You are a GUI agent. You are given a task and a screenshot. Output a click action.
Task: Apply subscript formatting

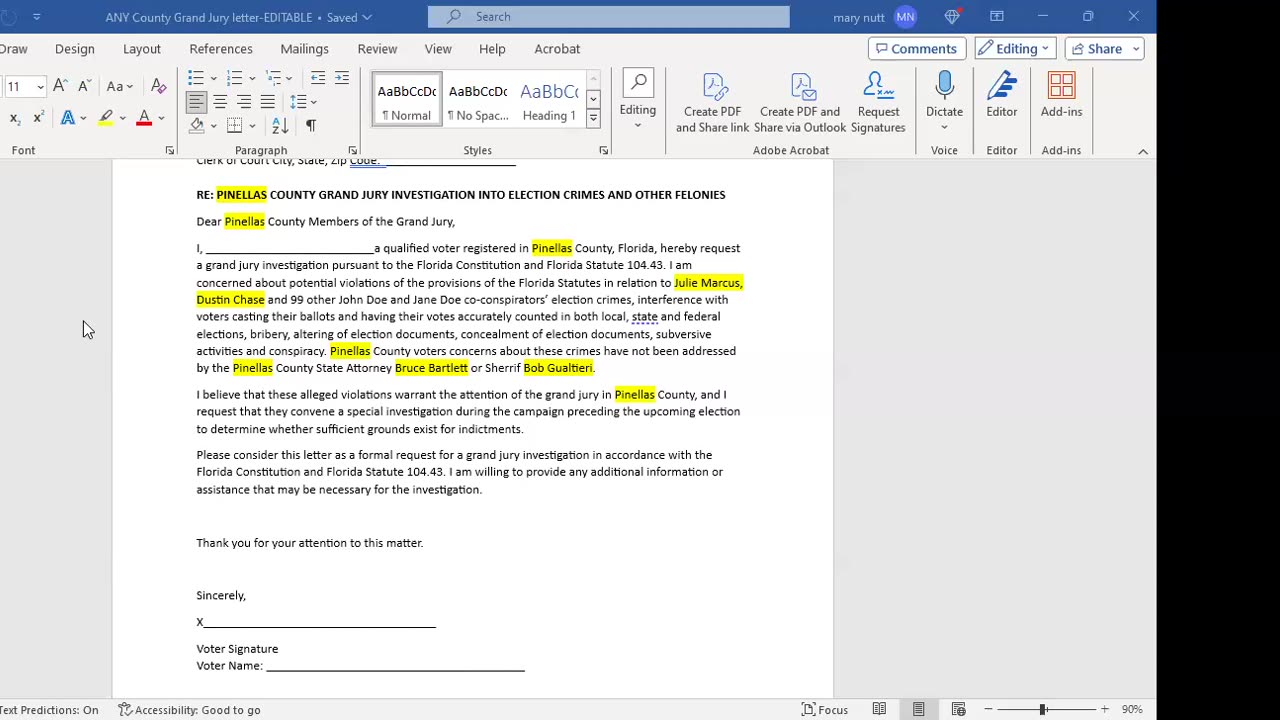(x=14, y=118)
